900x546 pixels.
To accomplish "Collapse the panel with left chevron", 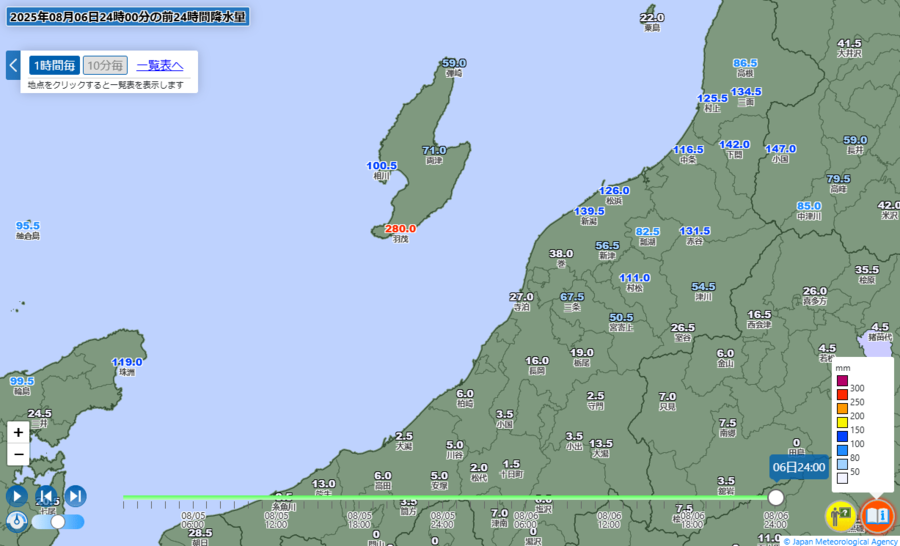I will click(x=13, y=65).
